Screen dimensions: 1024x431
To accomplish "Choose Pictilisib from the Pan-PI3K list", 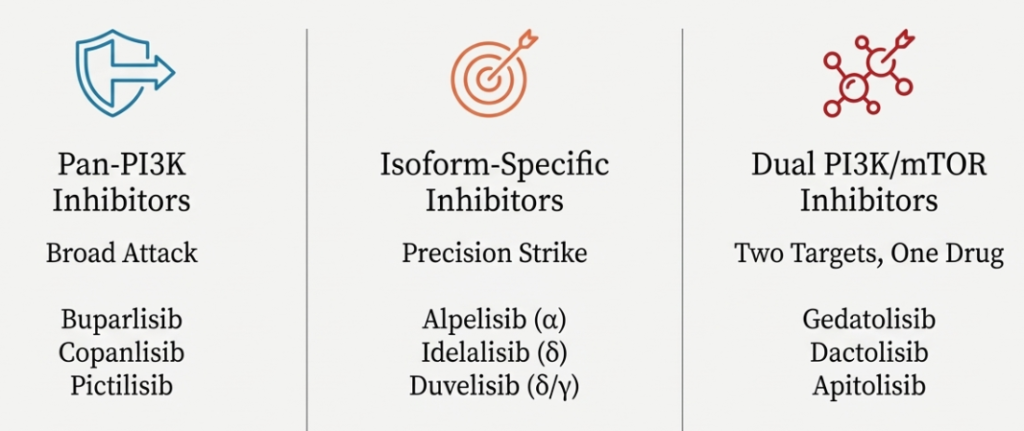I will pos(122,385).
